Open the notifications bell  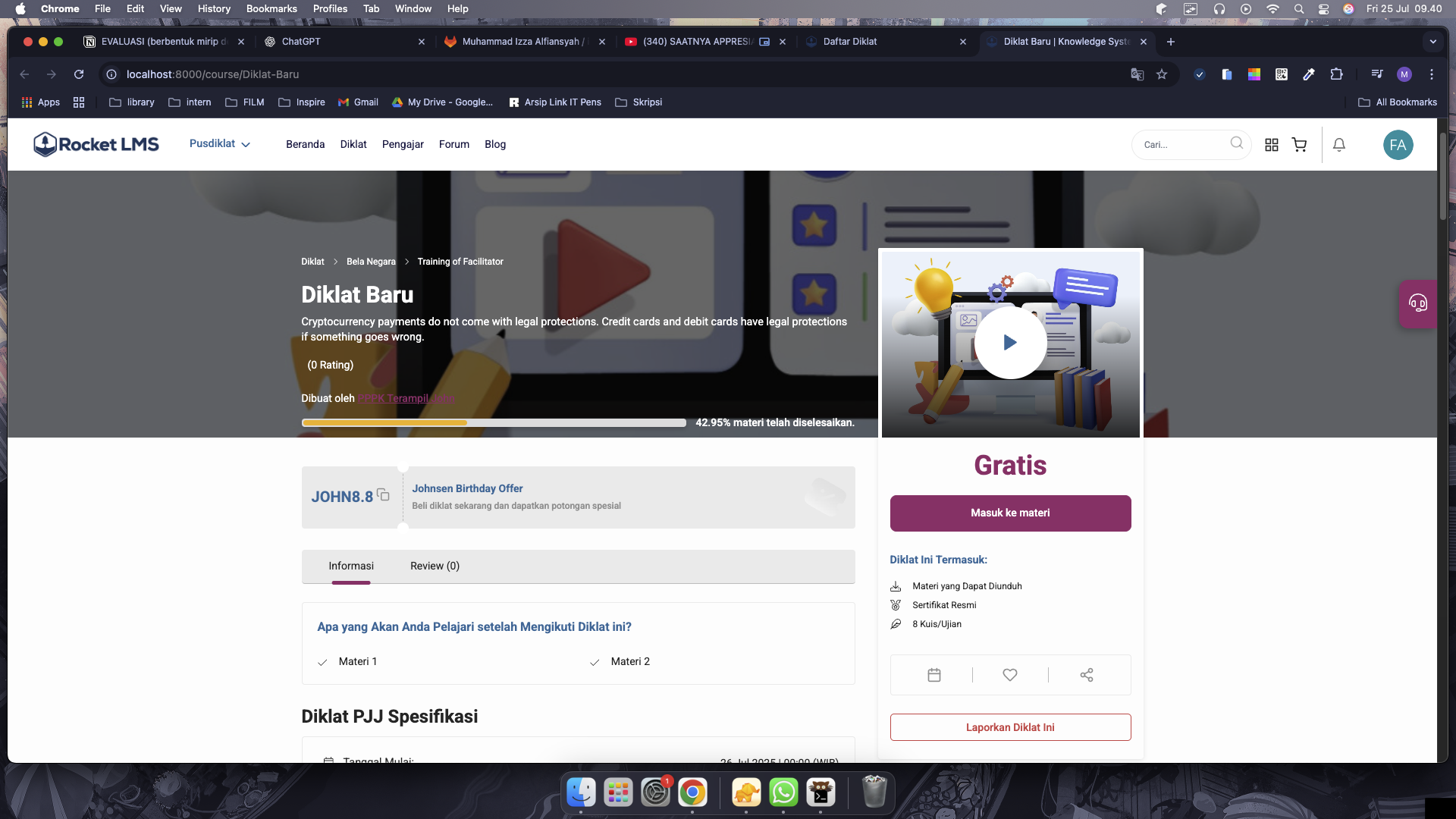pyautogui.click(x=1339, y=145)
